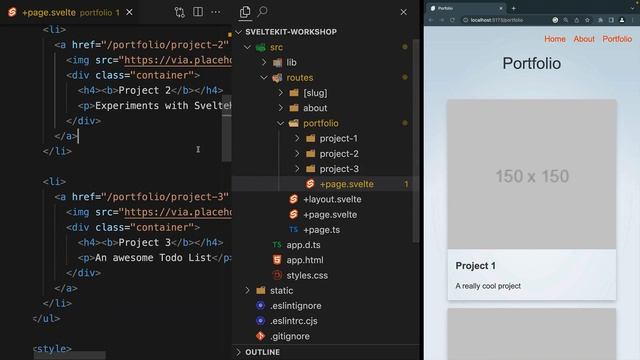This screenshot has width=640, height=360.
Task: Collapse the portfolio folder
Action: coord(281,123)
